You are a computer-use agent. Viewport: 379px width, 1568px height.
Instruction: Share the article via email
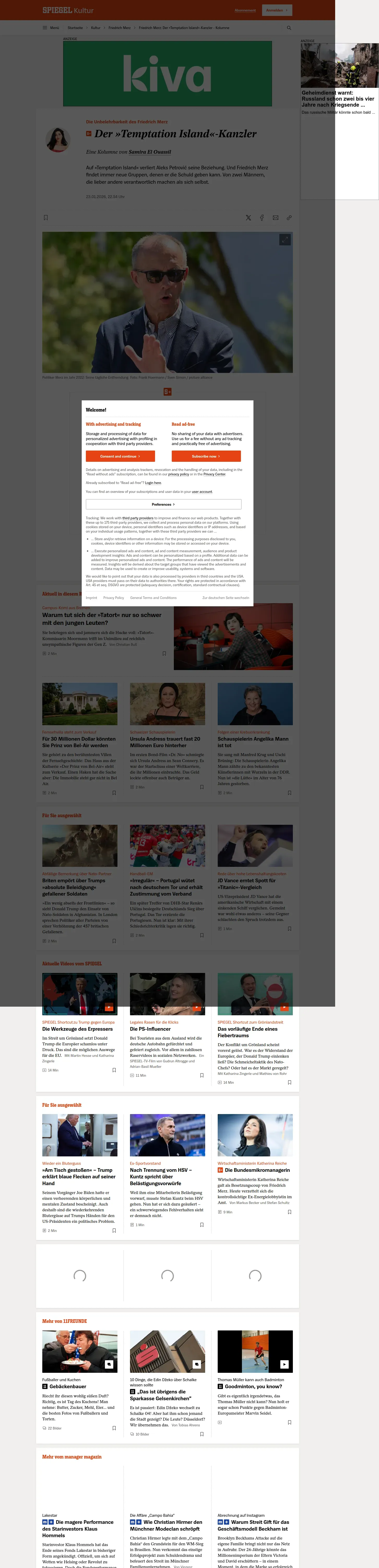(x=276, y=217)
